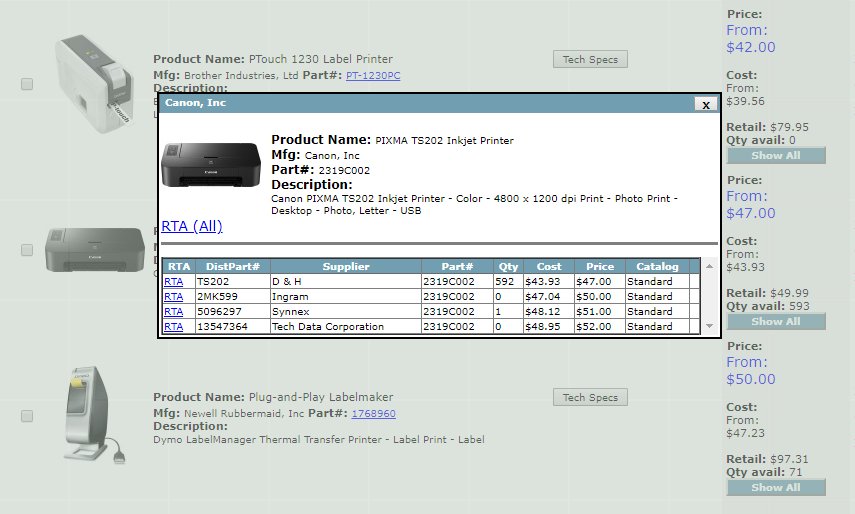
Task: Click the Canon, Inc popup title
Action: coord(195,102)
